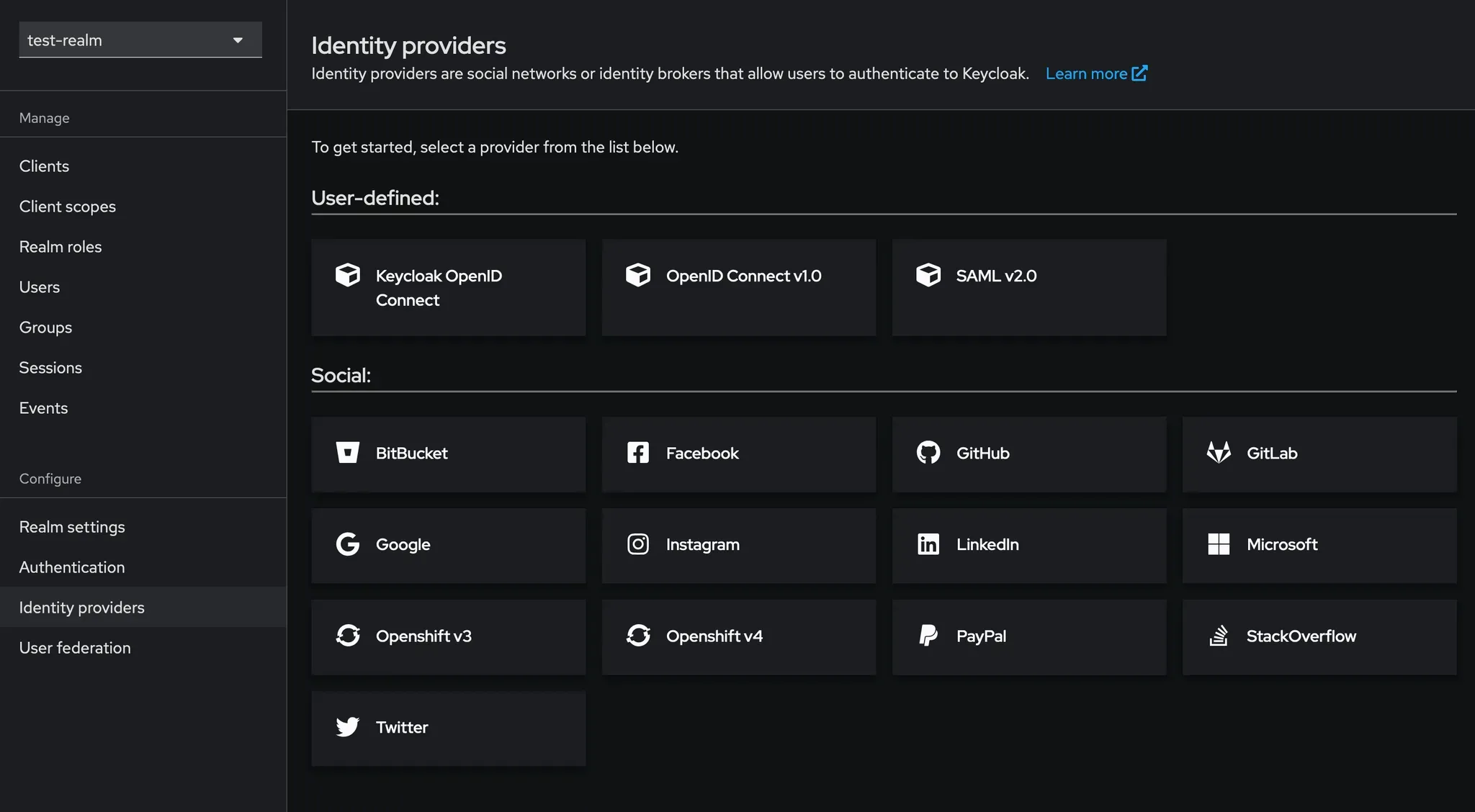The width and height of the screenshot is (1475, 812).
Task: Click the external link icon beside Learn more
Action: pyautogui.click(x=1139, y=73)
